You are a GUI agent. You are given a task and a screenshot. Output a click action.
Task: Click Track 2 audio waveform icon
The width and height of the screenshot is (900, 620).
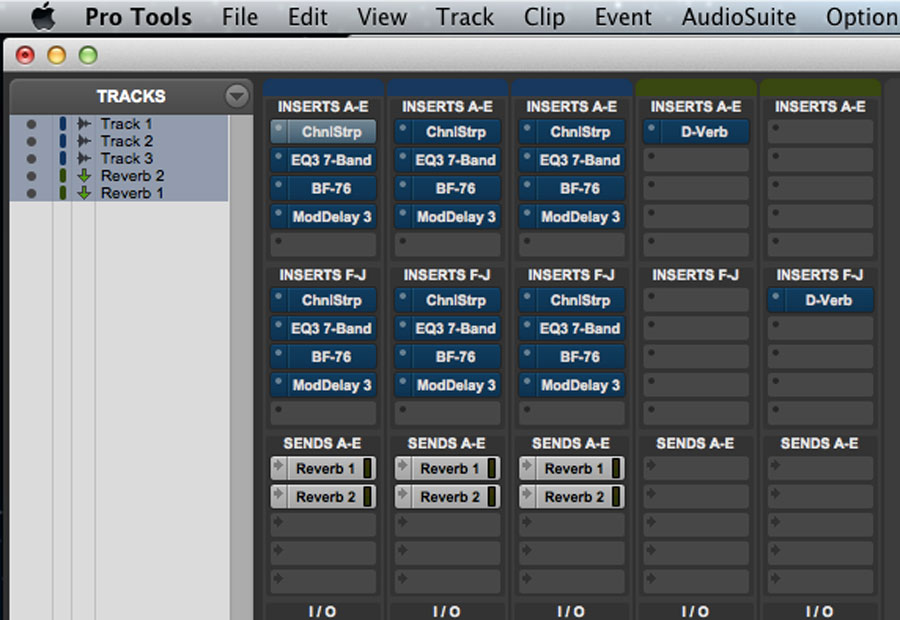click(84, 141)
